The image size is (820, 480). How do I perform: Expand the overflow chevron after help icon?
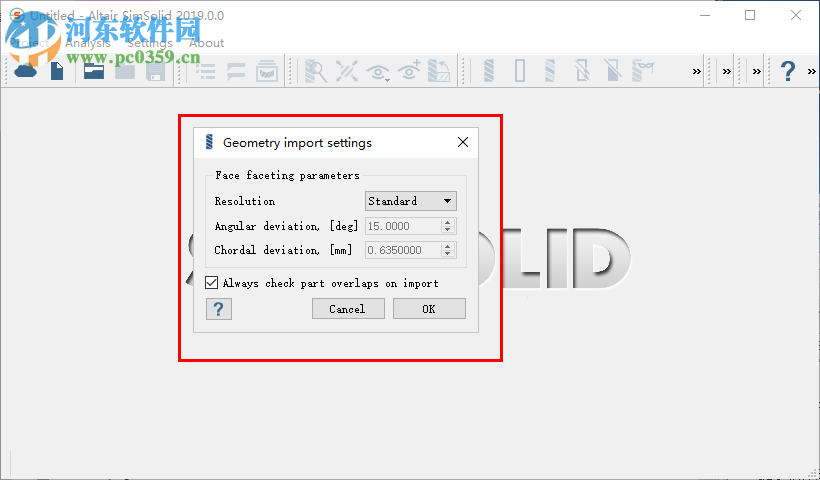point(812,72)
